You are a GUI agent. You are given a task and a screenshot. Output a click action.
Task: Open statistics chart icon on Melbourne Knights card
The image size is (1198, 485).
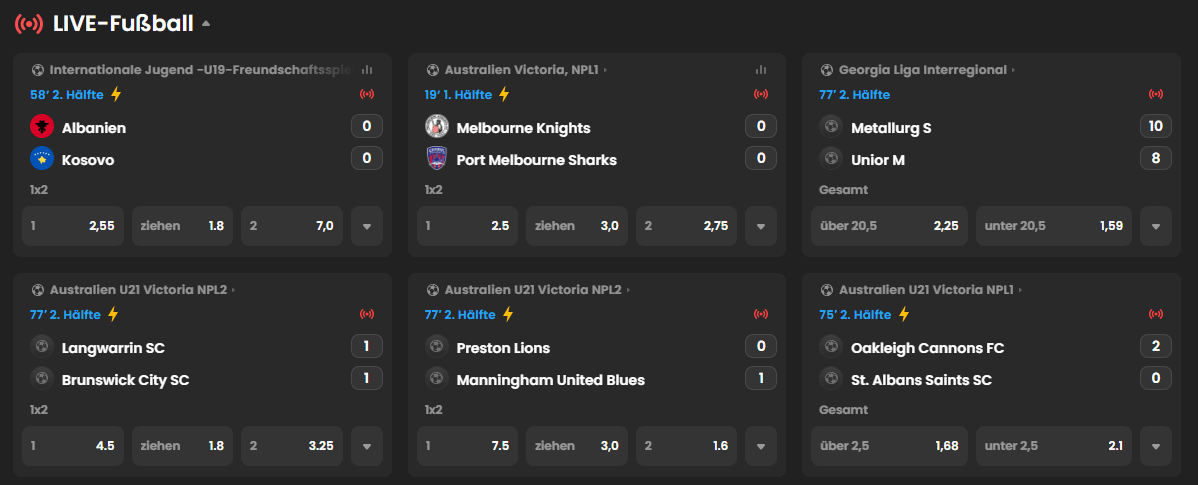pos(761,70)
